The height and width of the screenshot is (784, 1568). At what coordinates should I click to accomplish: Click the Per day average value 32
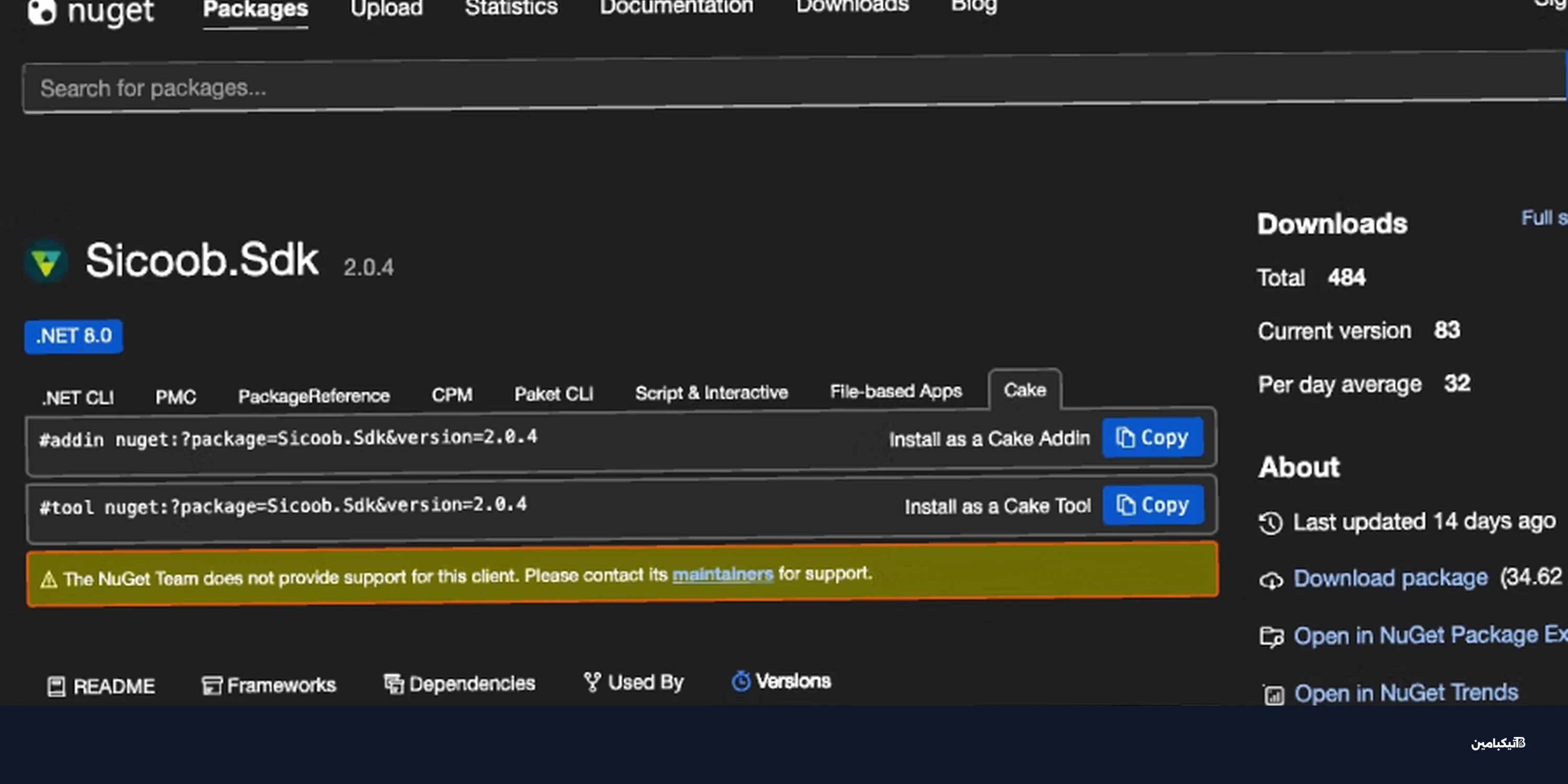[x=1457, y=383]
